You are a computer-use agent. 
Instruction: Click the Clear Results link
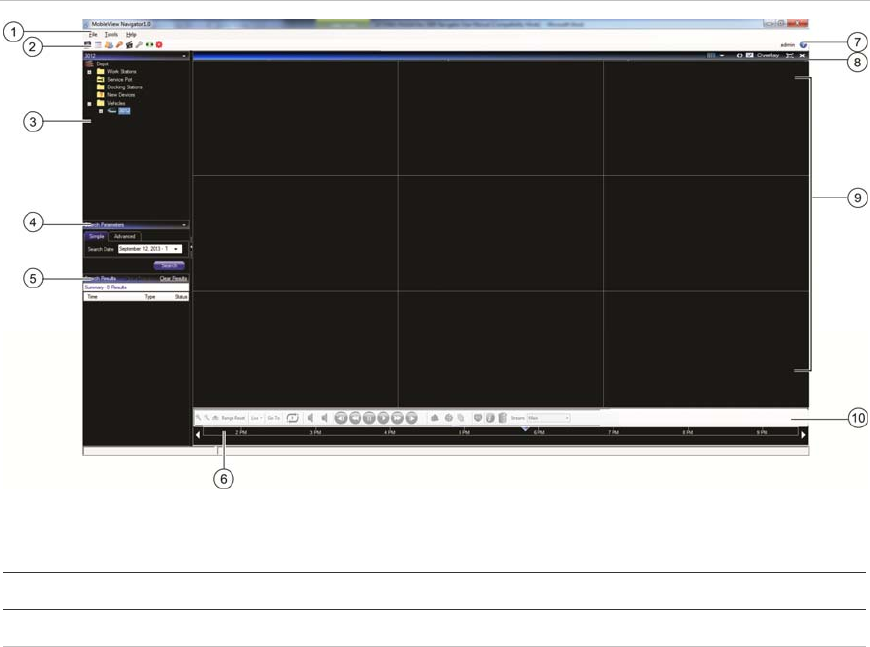(x=173, y=279)
